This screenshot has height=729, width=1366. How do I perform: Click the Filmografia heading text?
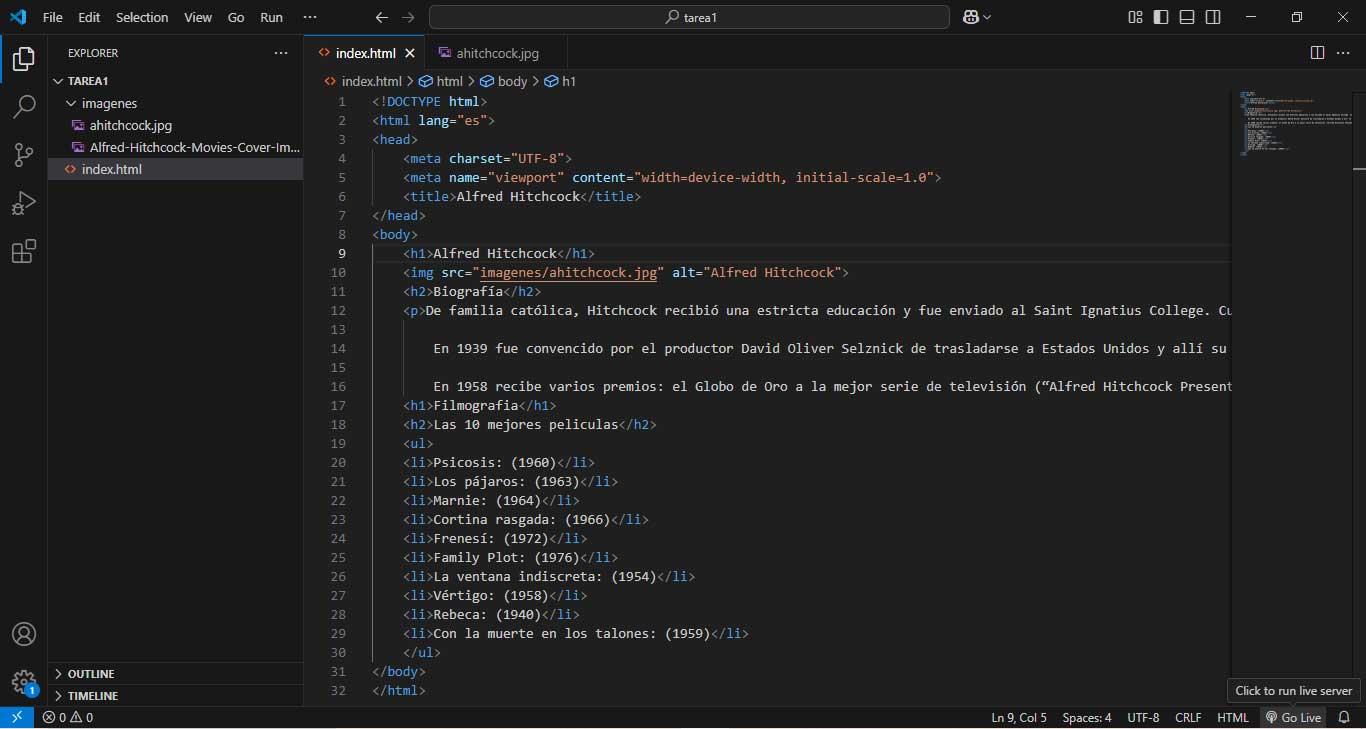point(475,405)
